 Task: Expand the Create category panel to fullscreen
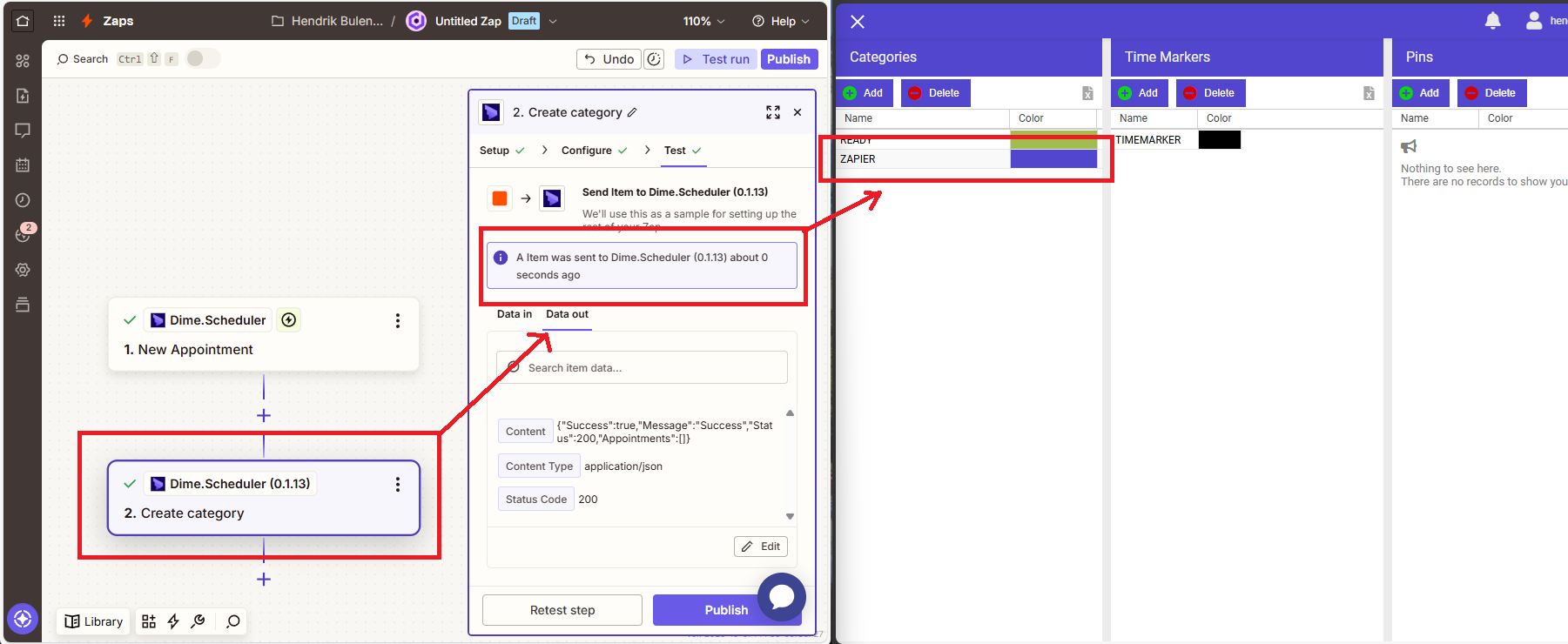click(x=772, y=112)
